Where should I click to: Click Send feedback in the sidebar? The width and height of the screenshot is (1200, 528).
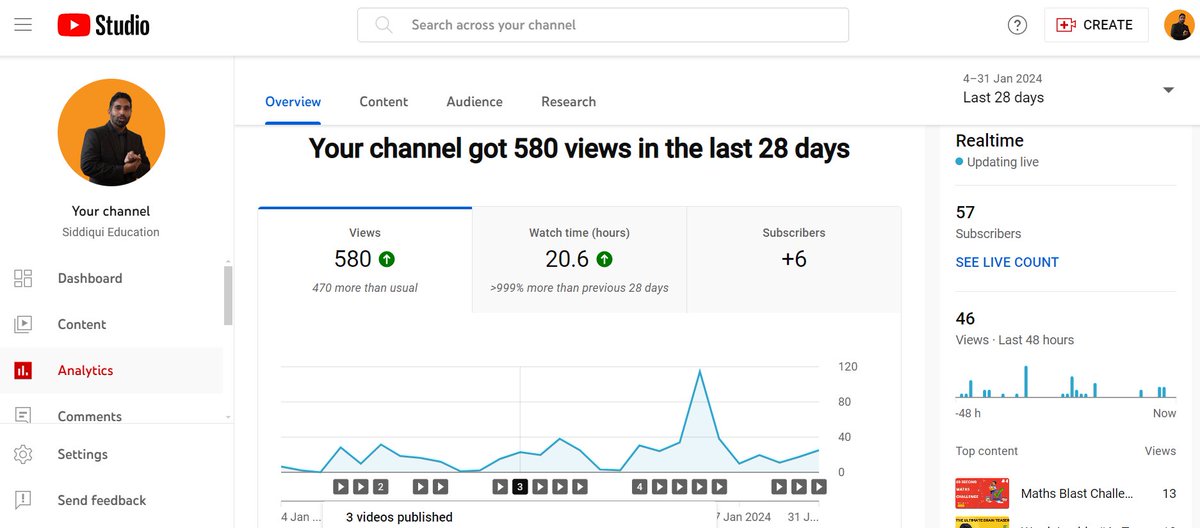tap(111, 500)
